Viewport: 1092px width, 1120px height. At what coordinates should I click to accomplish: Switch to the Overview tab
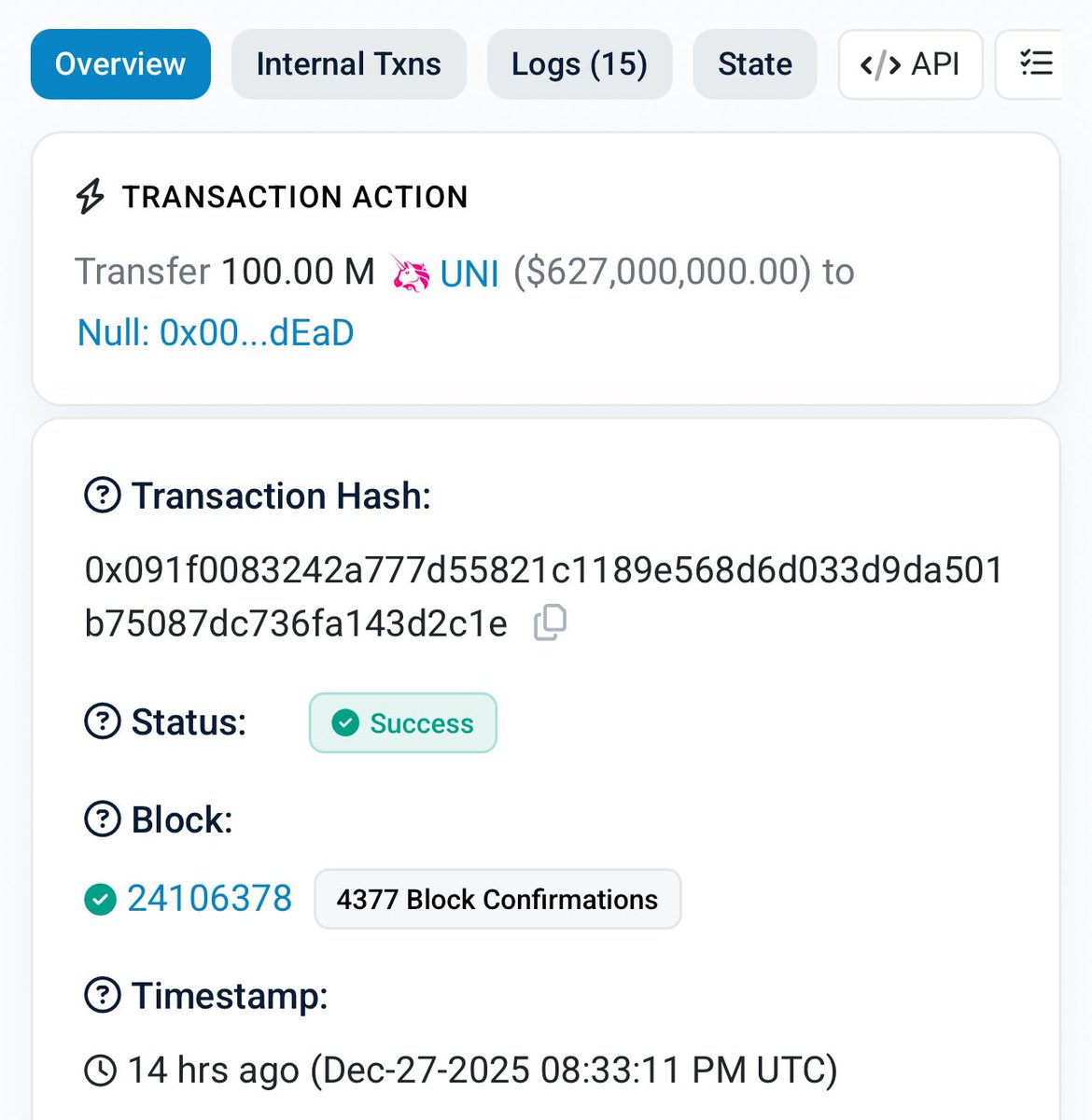point(120,64)
